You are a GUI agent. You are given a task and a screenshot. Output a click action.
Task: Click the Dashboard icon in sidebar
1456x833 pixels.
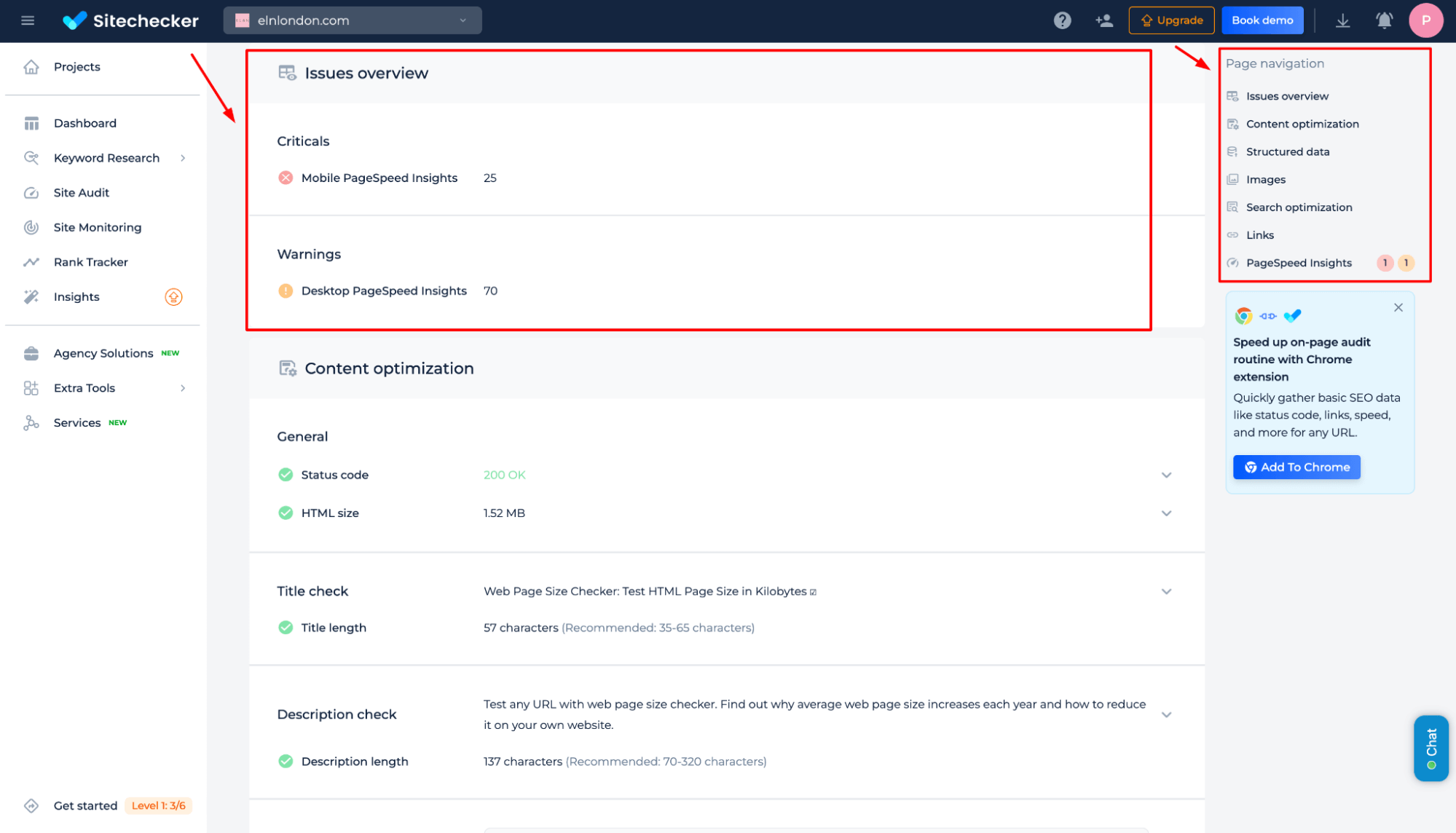[31, 122]
